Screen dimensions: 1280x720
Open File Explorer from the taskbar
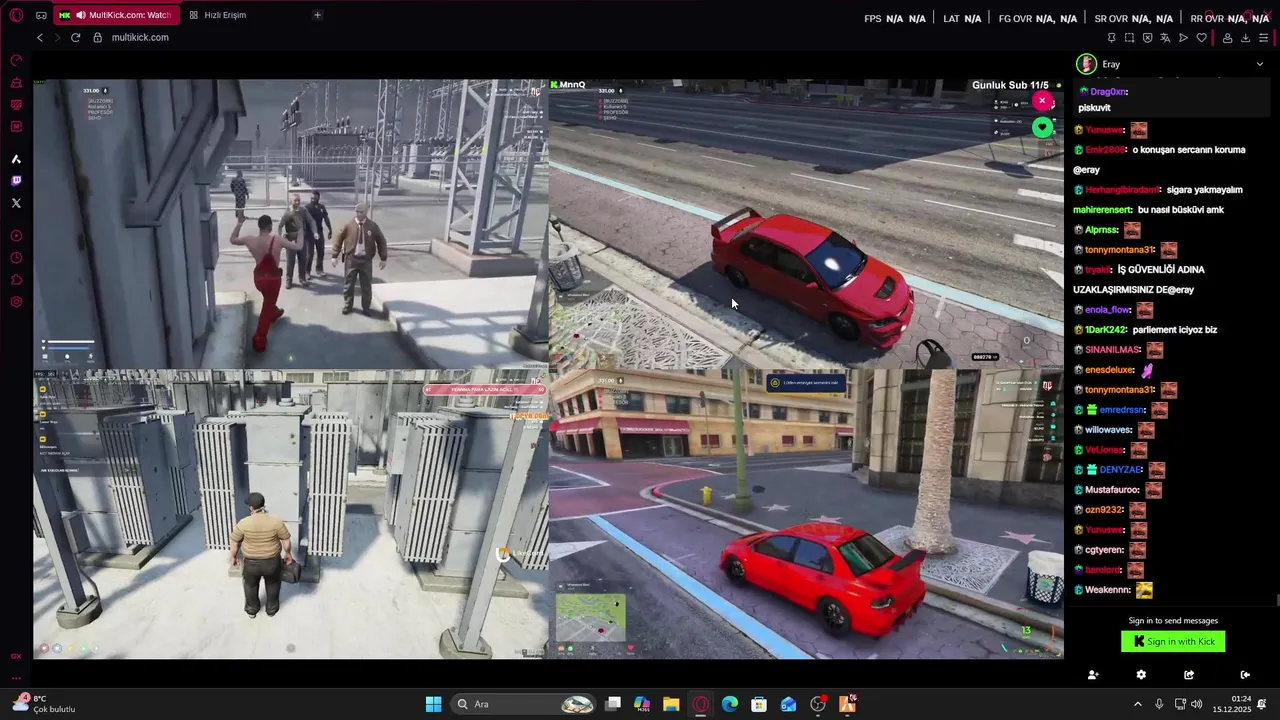pyautogui.click(x=671, y=704)
